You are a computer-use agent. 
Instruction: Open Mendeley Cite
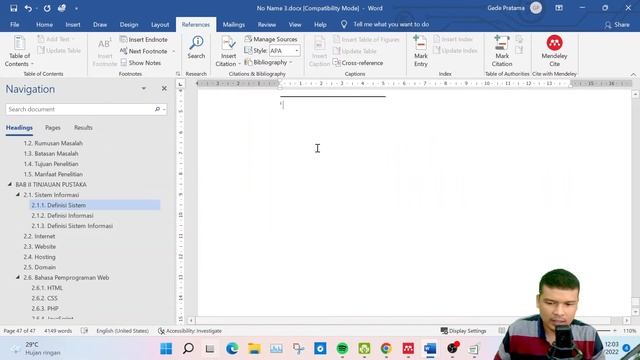click(x=554, y=51)
